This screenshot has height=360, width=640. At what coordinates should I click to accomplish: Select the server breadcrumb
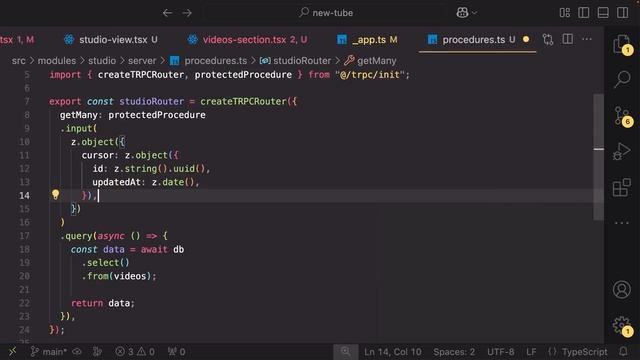click(x=142, y=61)
